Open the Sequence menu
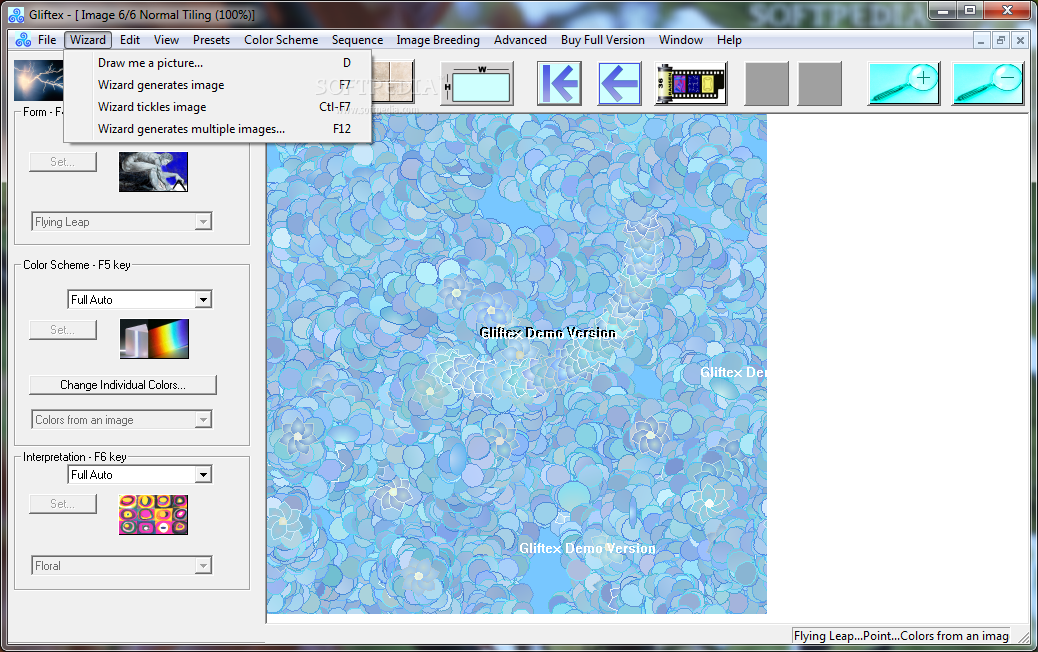This screenshot has width=1038, height=652. [357, 40]
